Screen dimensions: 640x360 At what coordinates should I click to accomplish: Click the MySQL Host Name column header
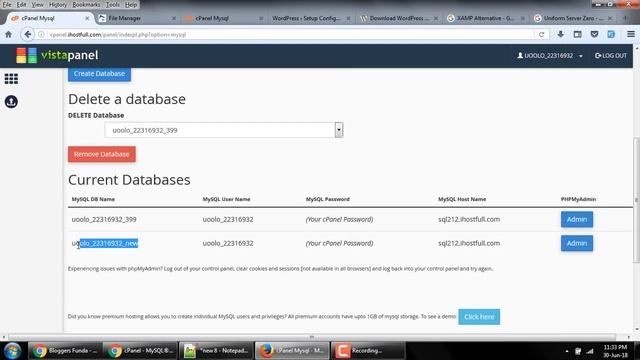pos(462,199)
